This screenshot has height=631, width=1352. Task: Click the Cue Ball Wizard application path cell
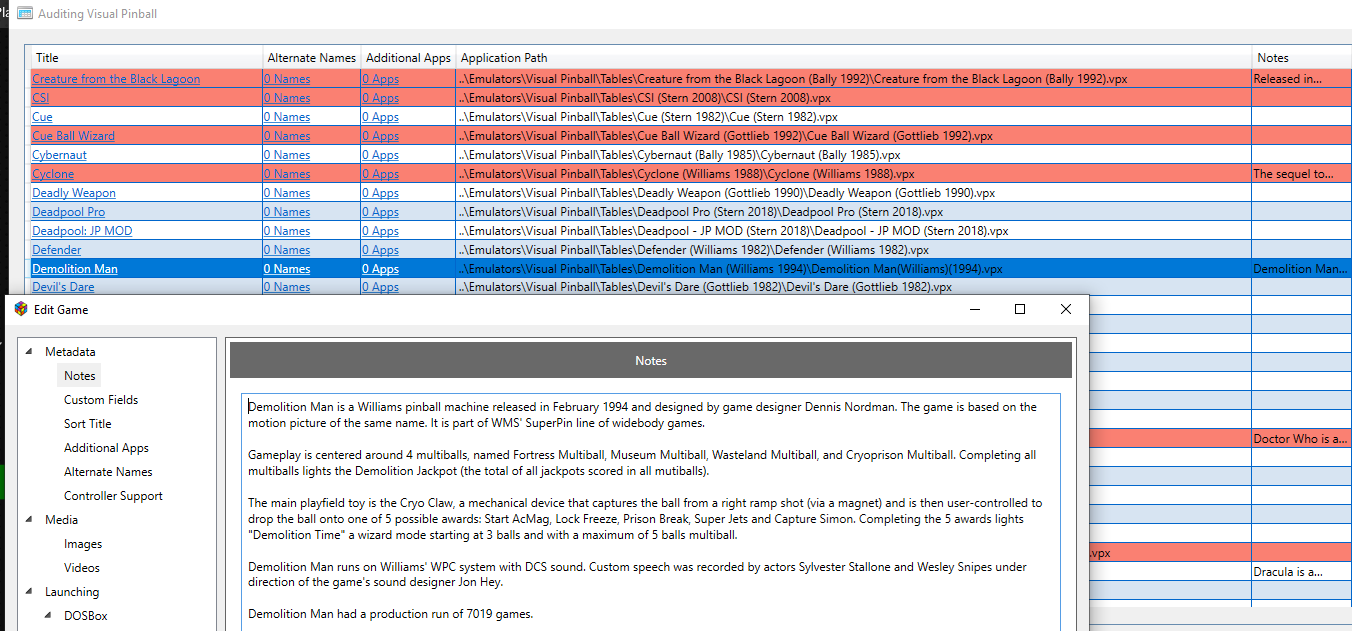pyautogui.click(x=854, y=136)
